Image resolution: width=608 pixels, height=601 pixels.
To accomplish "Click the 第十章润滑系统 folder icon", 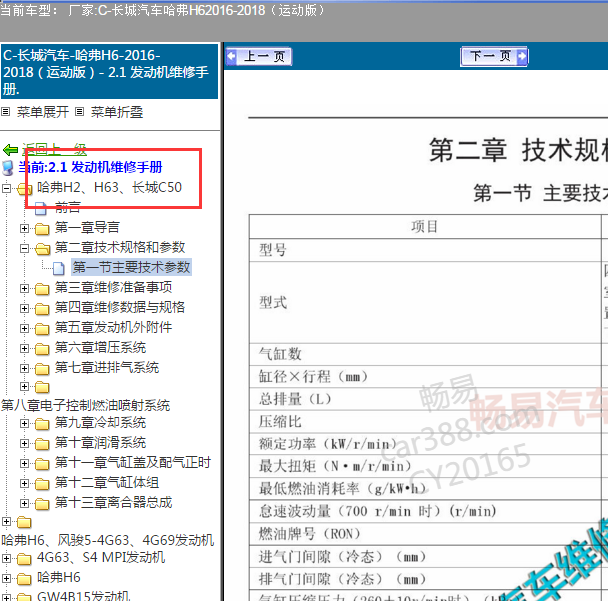I will pyautogui.click(x=42, y=444).
